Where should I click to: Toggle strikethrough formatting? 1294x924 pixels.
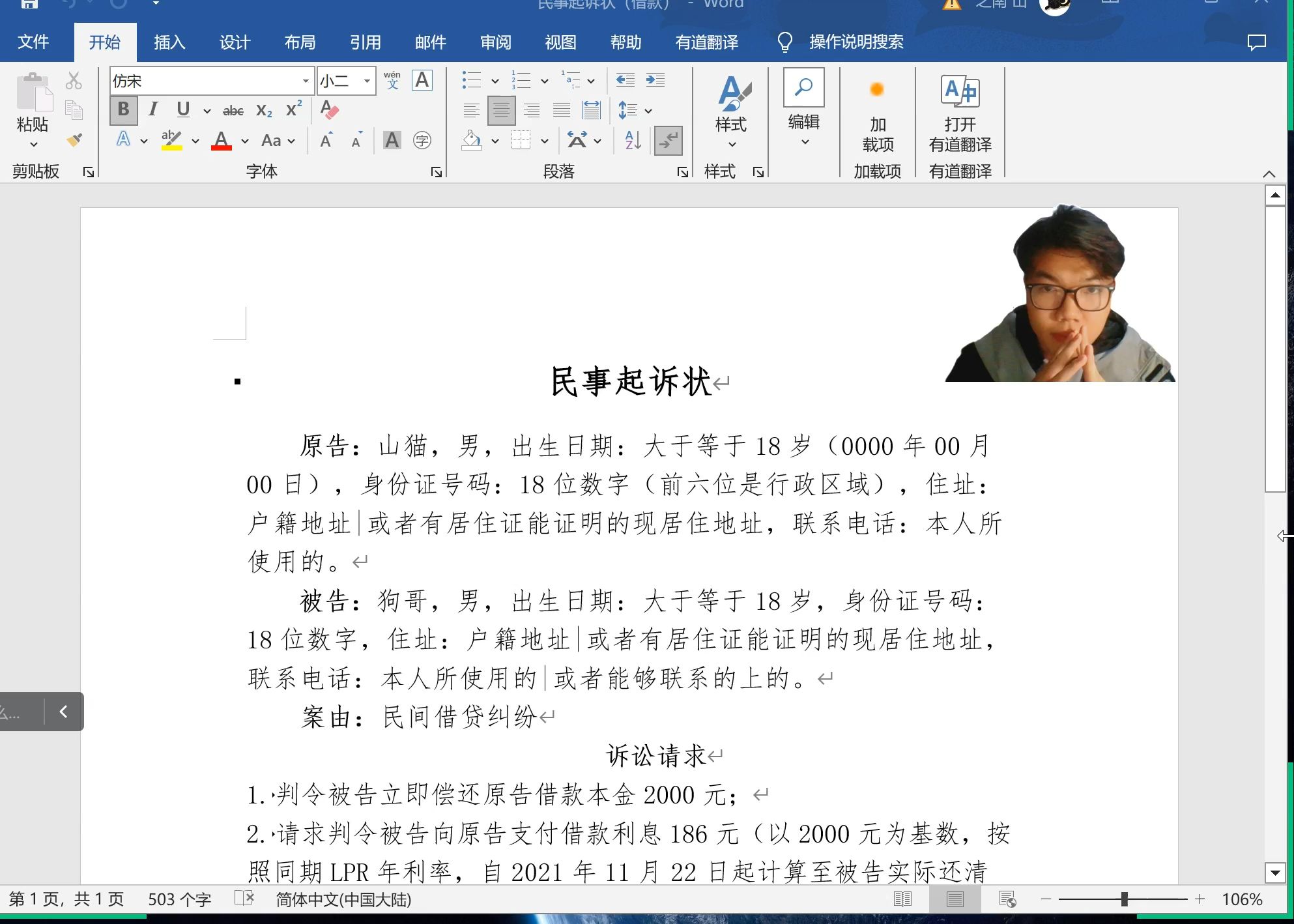pos(233,110)
